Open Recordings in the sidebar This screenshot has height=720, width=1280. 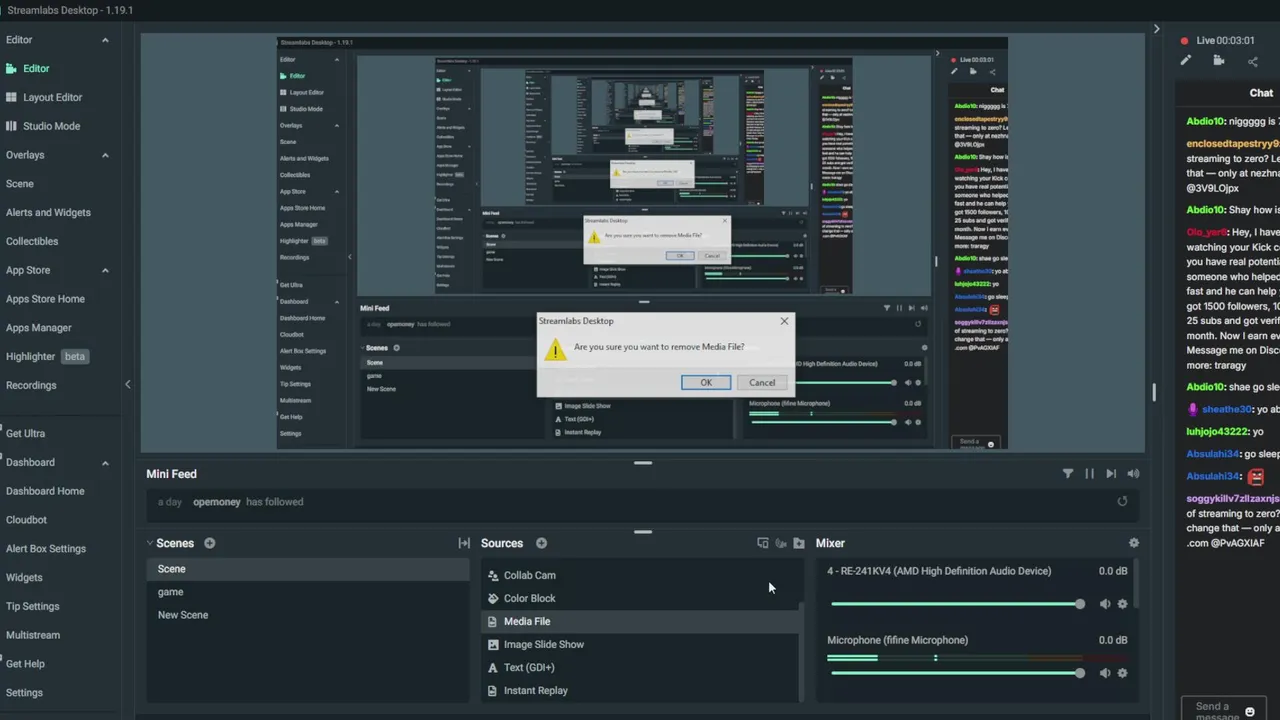click(x=31, y=385)
